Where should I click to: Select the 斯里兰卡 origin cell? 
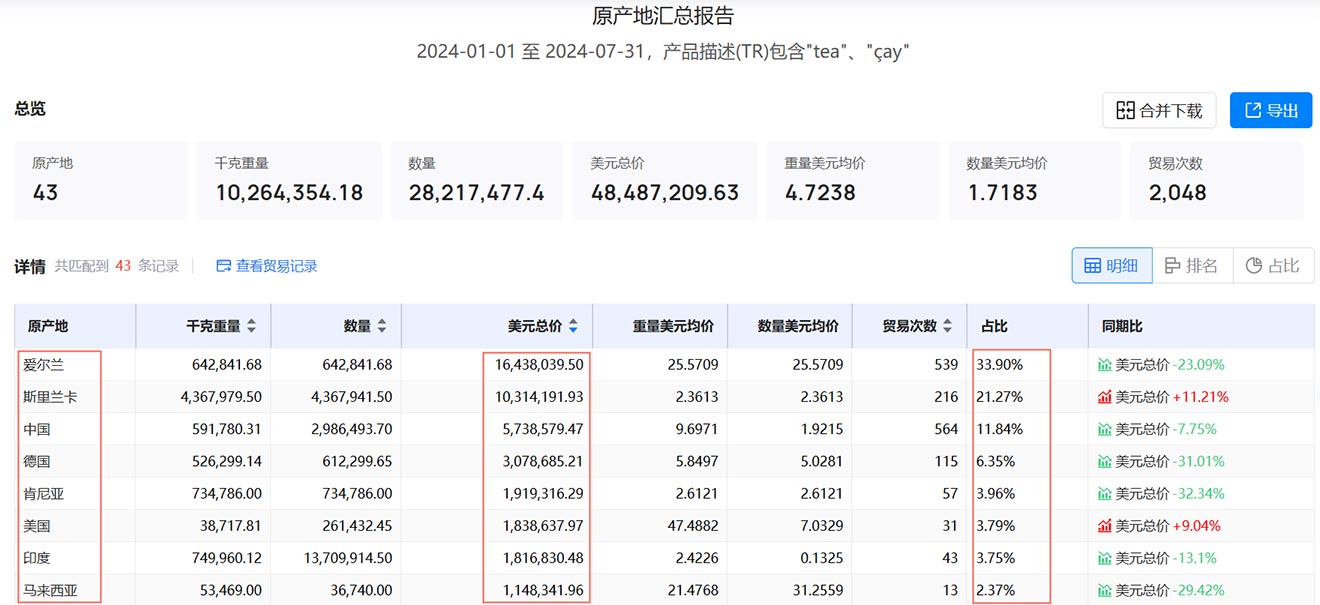click(x=75, y=397)
